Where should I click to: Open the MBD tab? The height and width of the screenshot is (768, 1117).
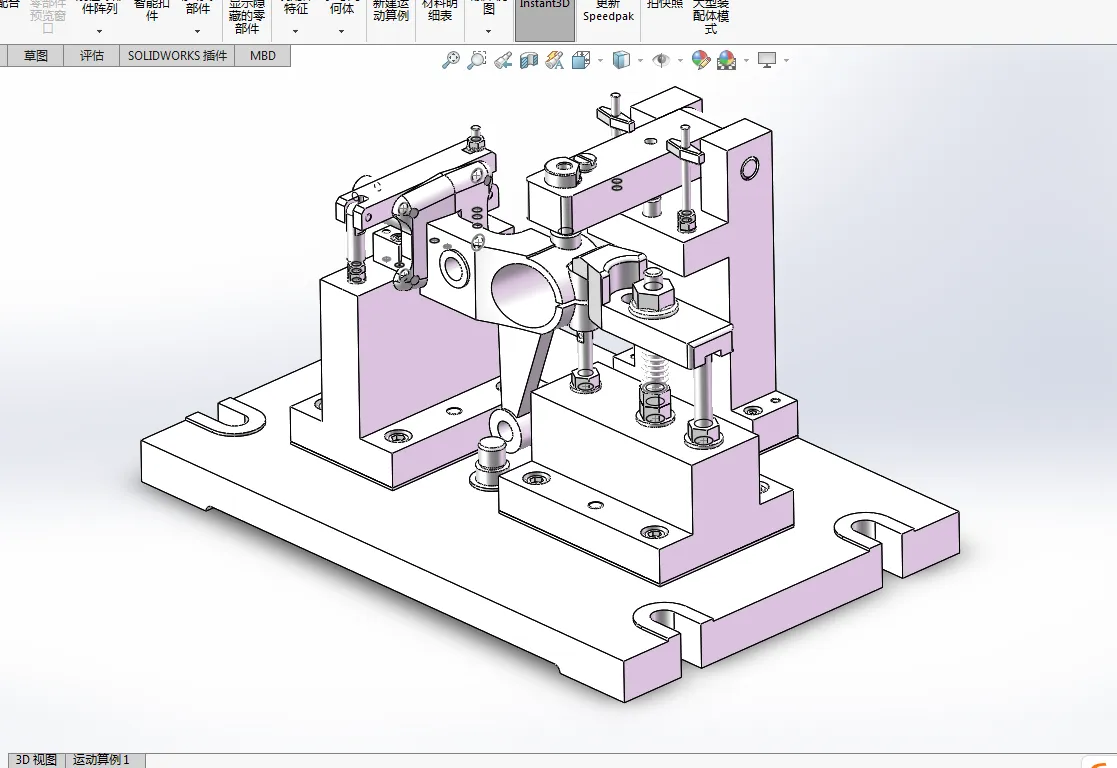[262, 55]
